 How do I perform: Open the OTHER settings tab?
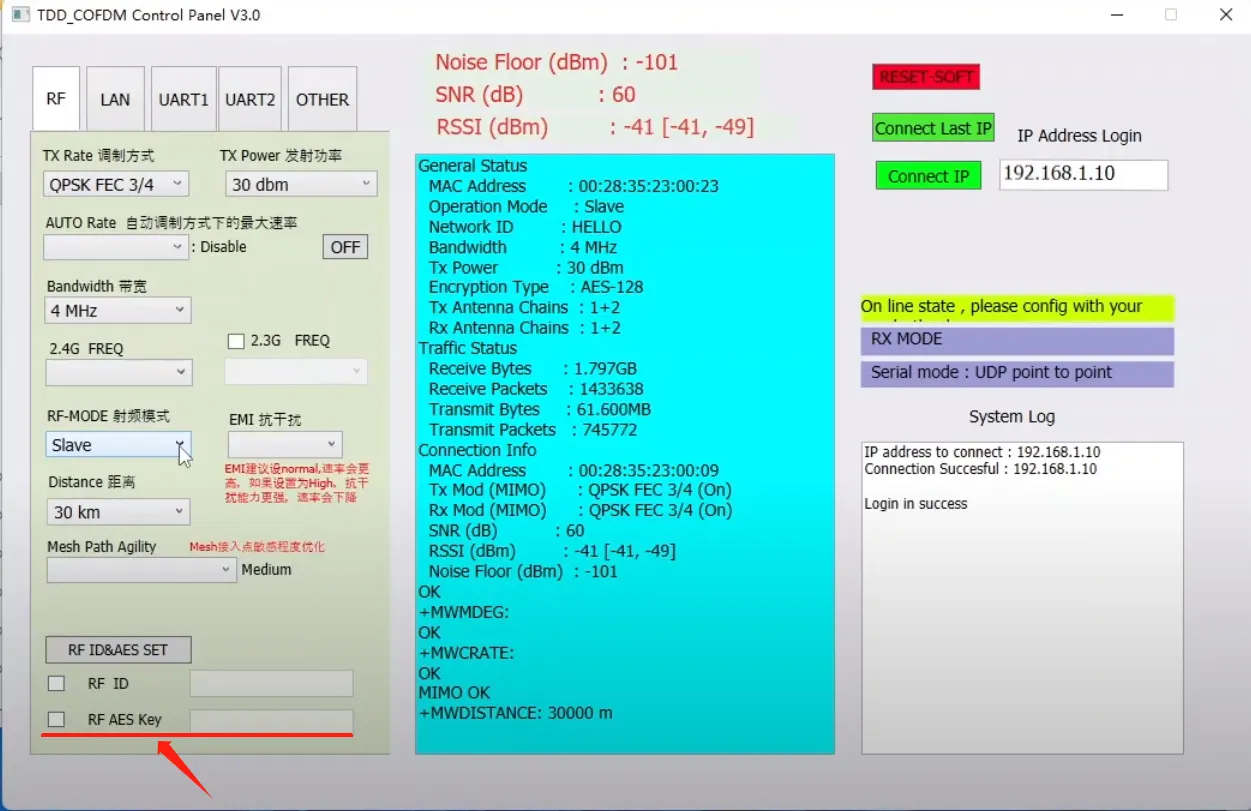[322, 98]
